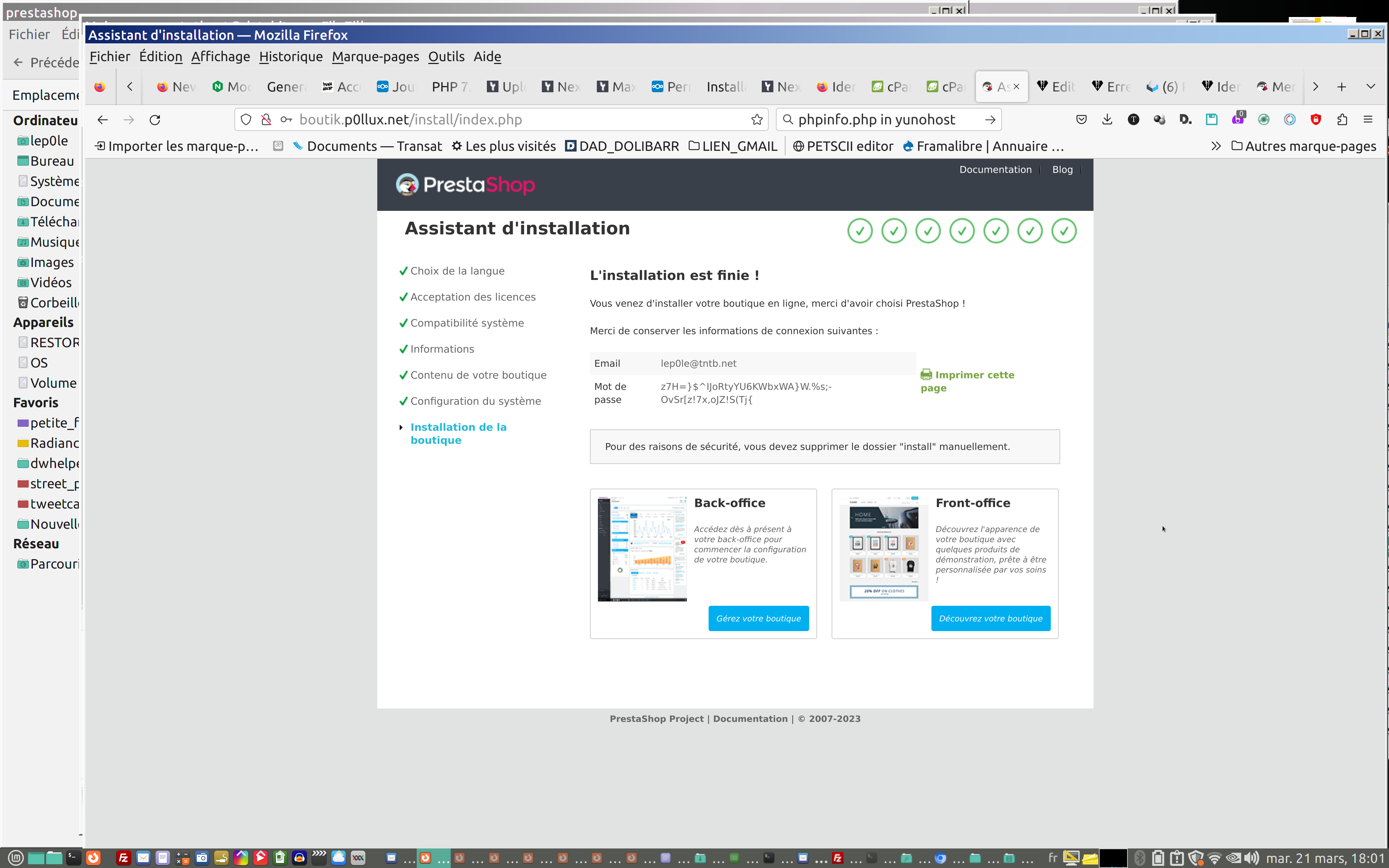
Task: Click the tracking protection shield icon
Action: 246,119
